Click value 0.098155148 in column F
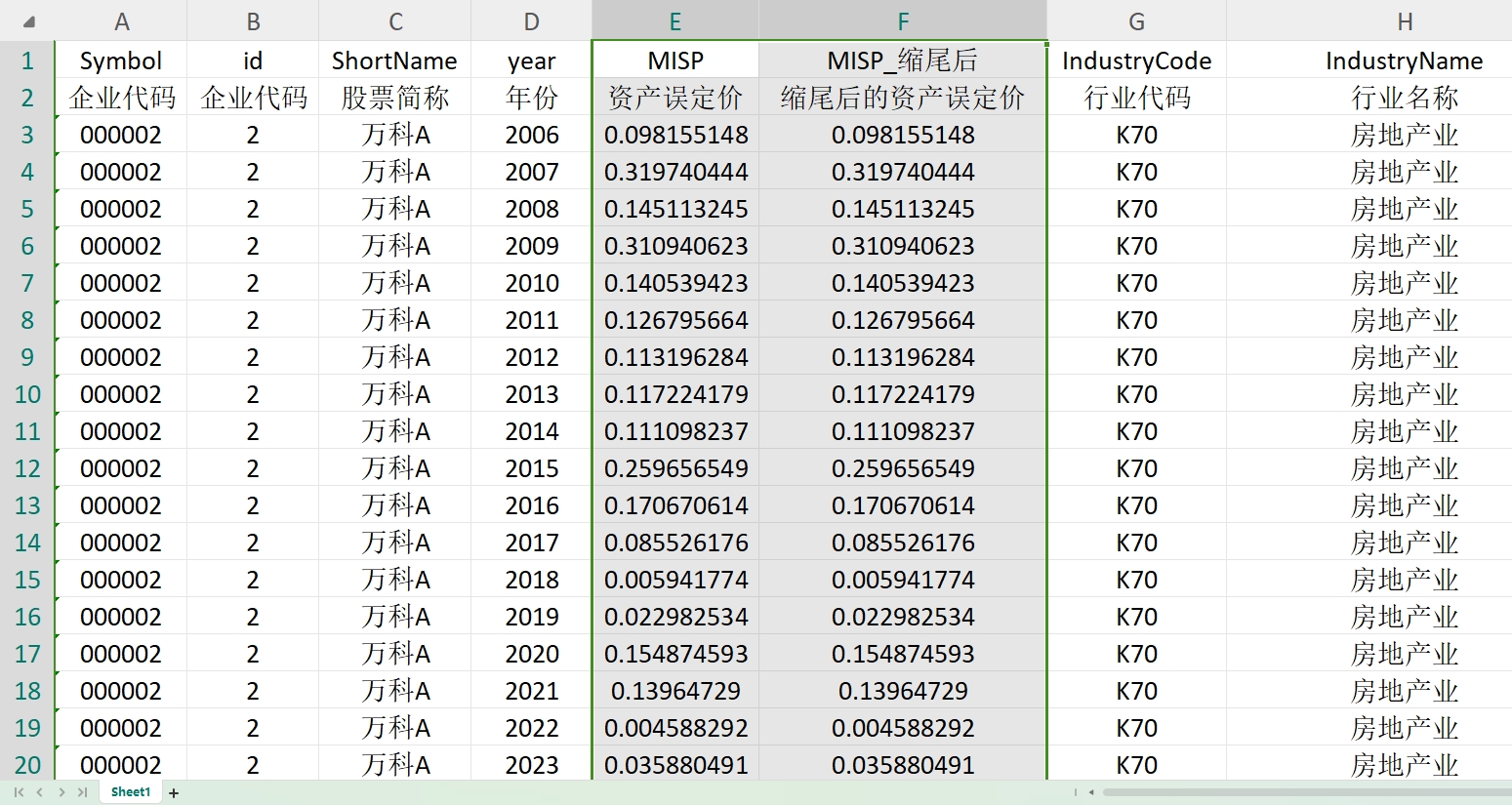The height and width of the screenshot is (805, 1512). (903, 135)
